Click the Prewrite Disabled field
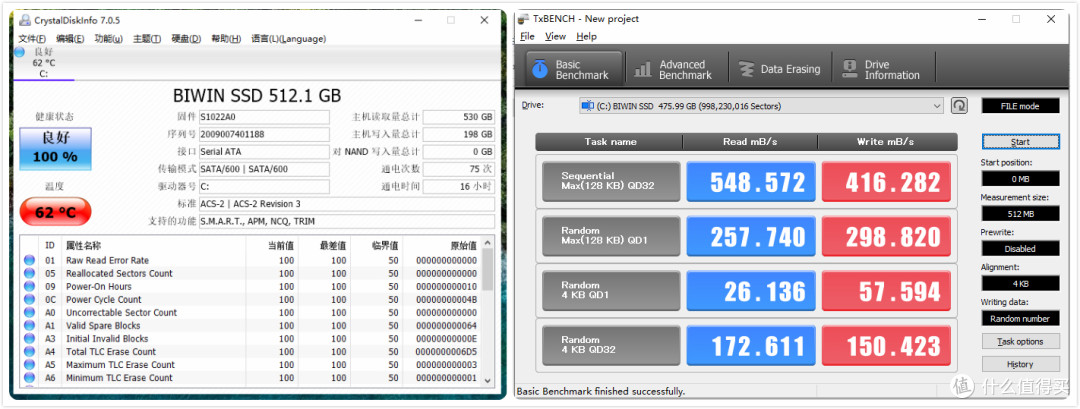Screen dimensions: 1080x409 tap(1021, 249)
